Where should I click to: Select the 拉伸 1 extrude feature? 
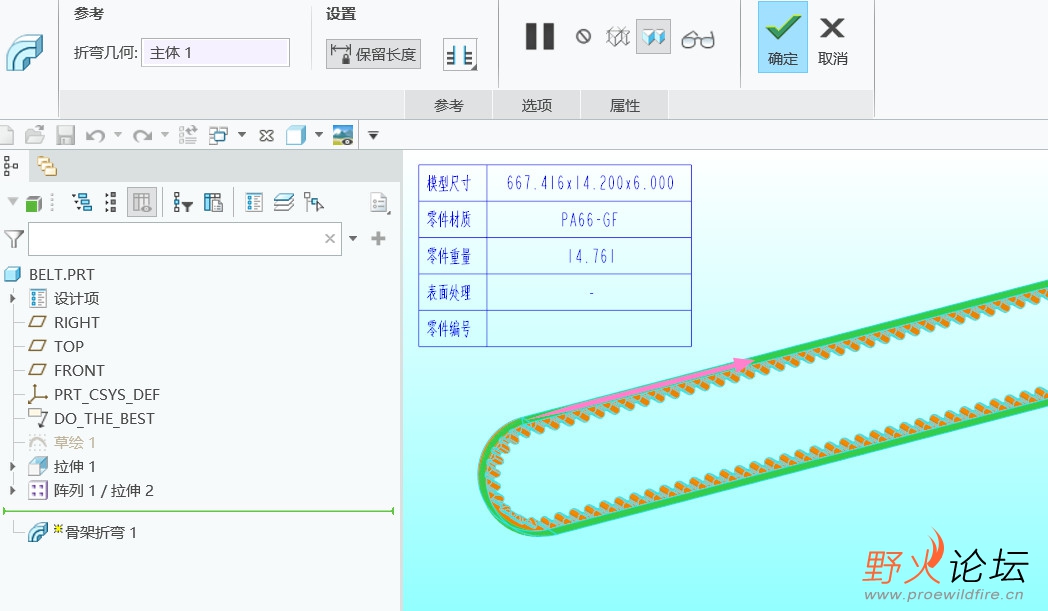coord(74,467)
